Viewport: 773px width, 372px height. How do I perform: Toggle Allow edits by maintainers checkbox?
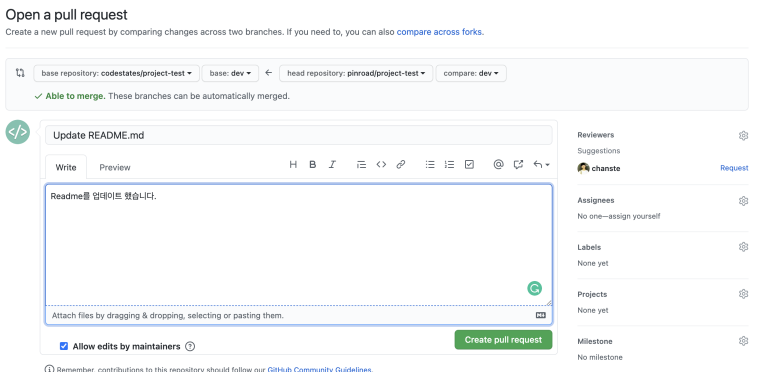64,346
